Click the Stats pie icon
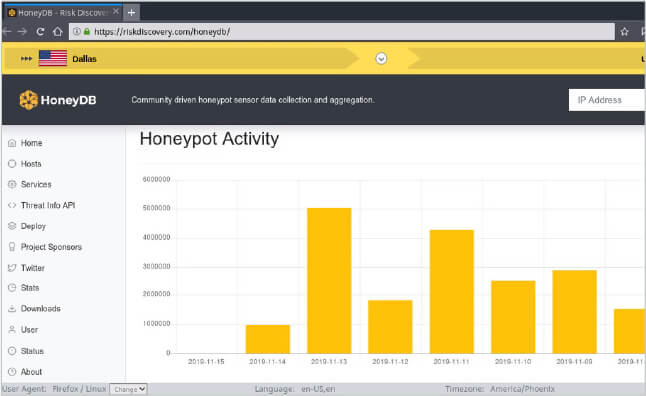This screenshot has height=396, width=646. (12, 288)
